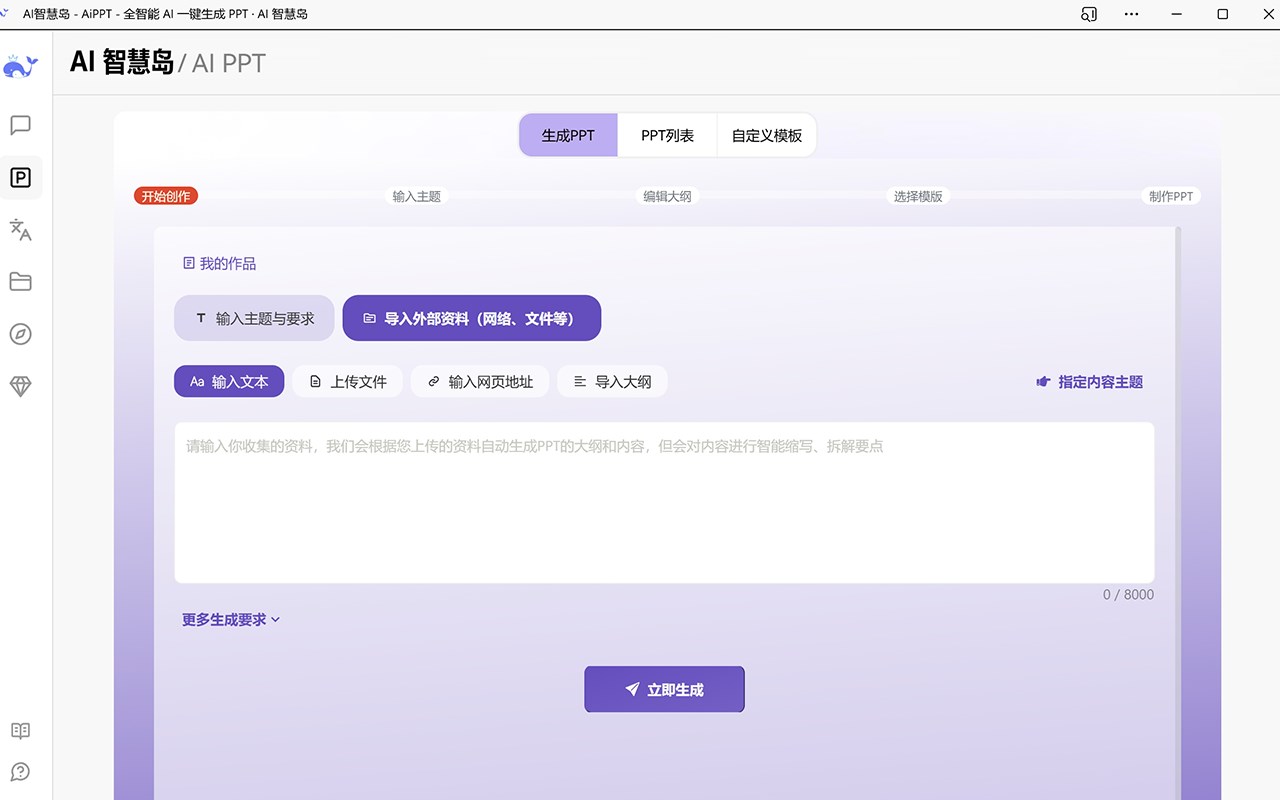Open the chat section from the sidebar
This screenshot has width=1280, height=800.
coord(20,125)
